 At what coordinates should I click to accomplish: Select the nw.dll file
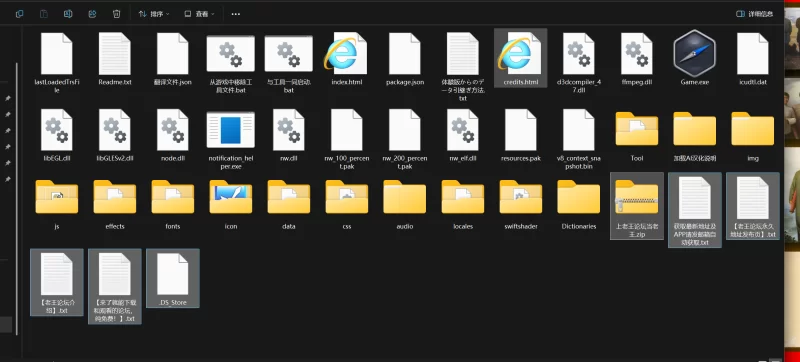pos(289,135)
